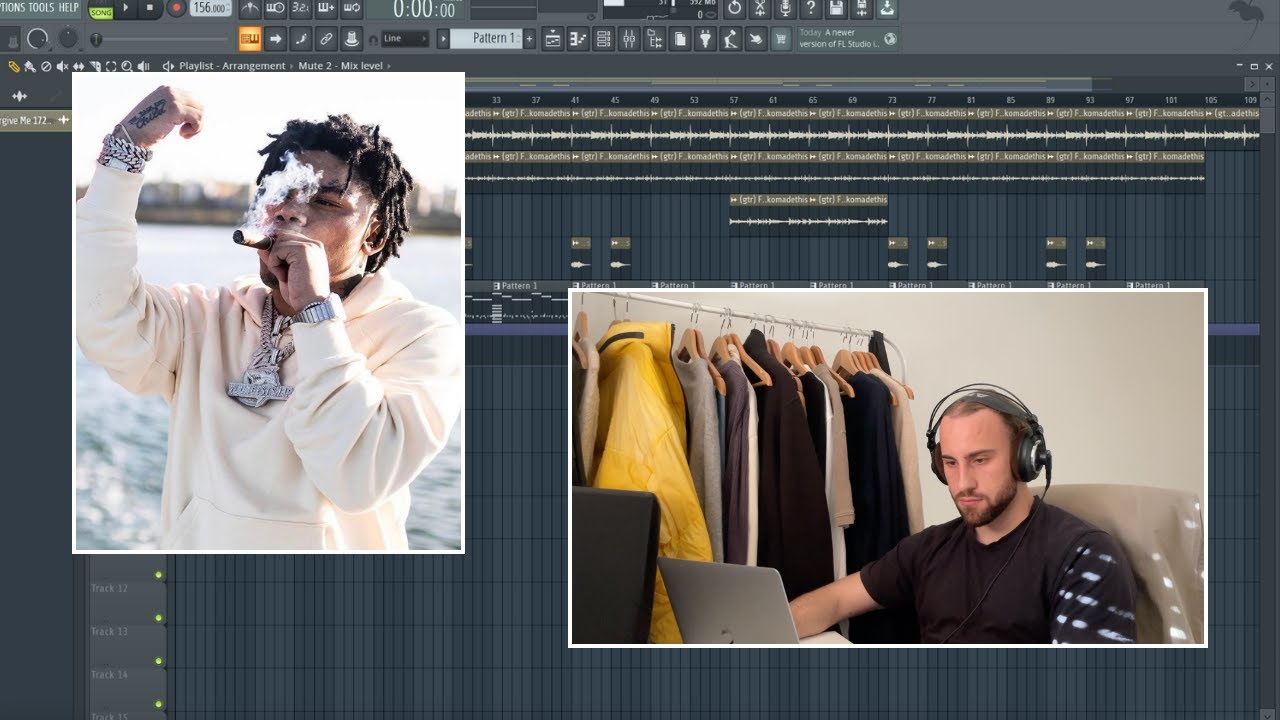Open the Playlist window from toolbar
This screenshot has height=720, width=1280.
click(552, 39)
